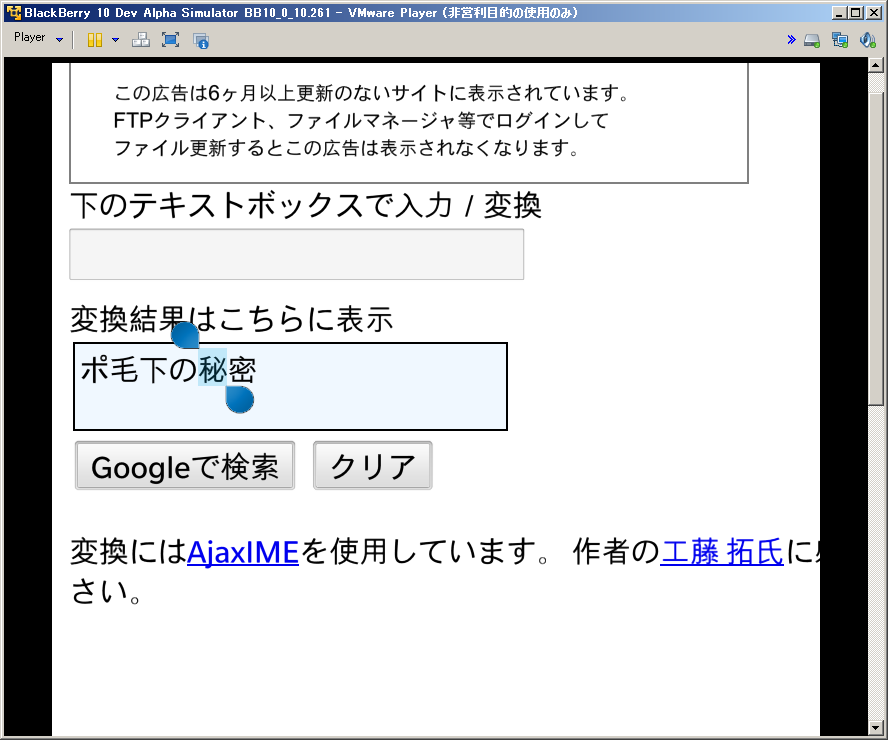Focus the empty input text box

[x=297, y=254]
